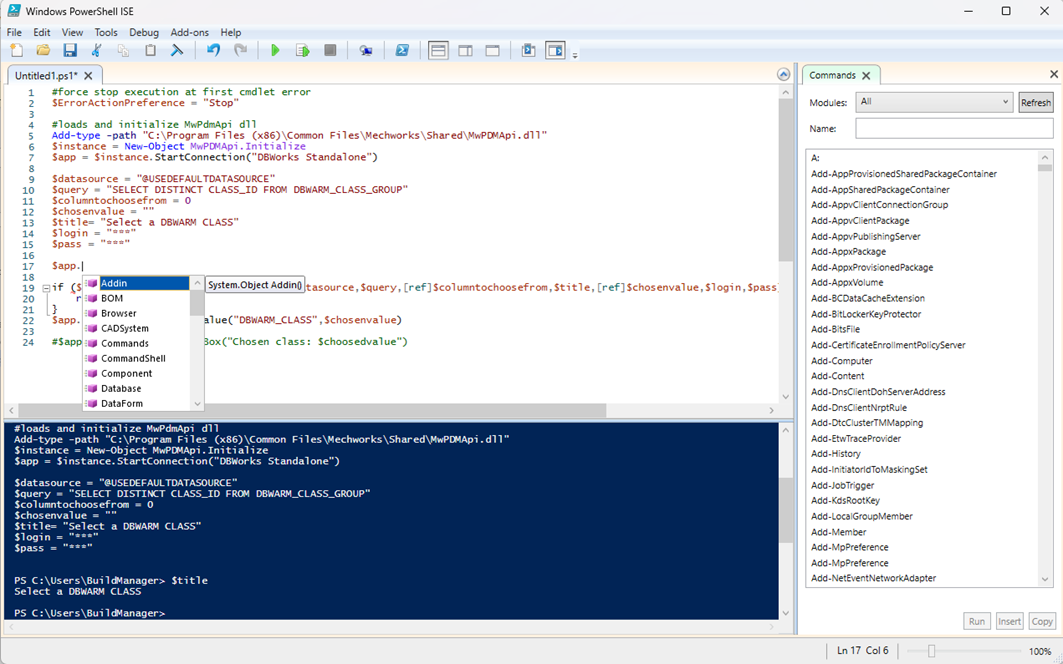The width and height of the screenshot is (1063, 664).
Task: Open the Modules dropdown set to All
Action: point(934,102)
